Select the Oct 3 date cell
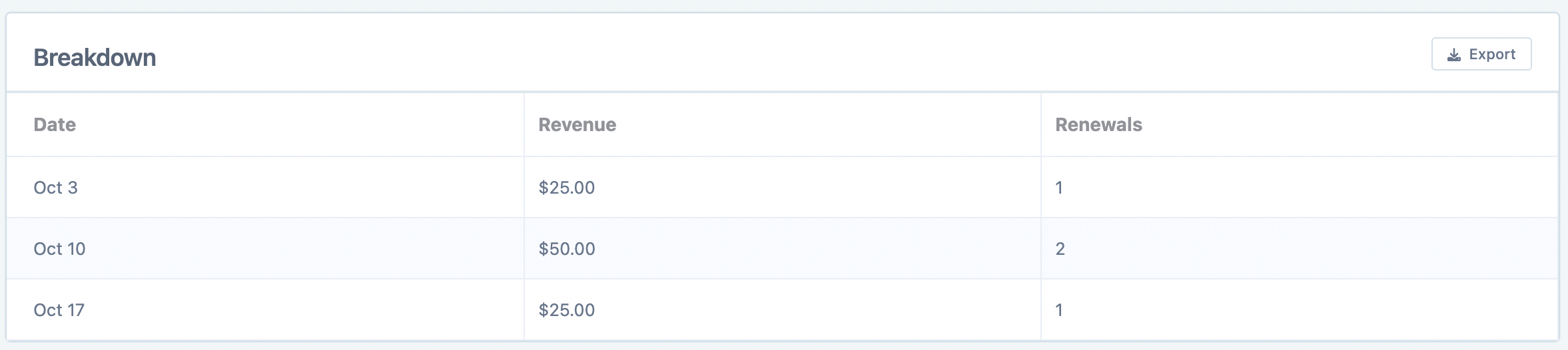Screen dimensions: 1568x350 coord(56,188)
